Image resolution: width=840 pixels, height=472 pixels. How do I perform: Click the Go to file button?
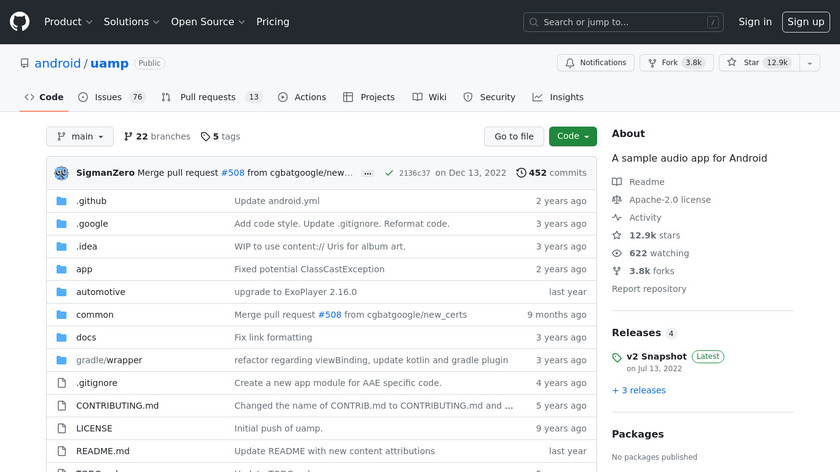tap(514, 137)
